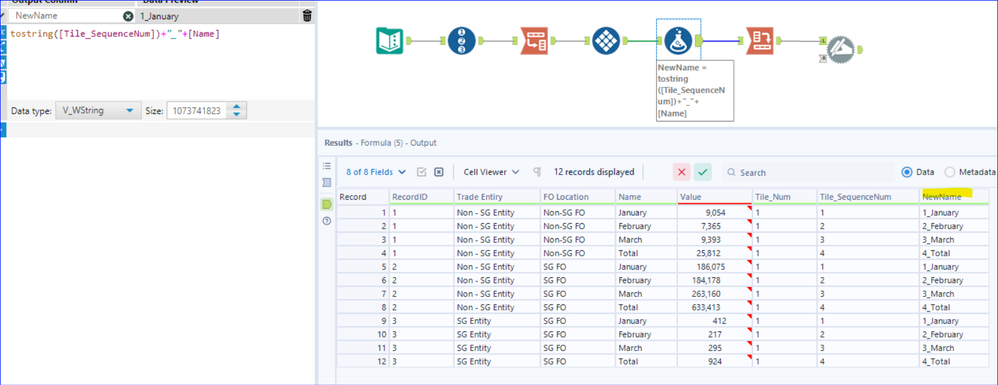Click the Tile_SequenceNum column header
The height and width of the screenshot is (385, 998).
[868, 197]
